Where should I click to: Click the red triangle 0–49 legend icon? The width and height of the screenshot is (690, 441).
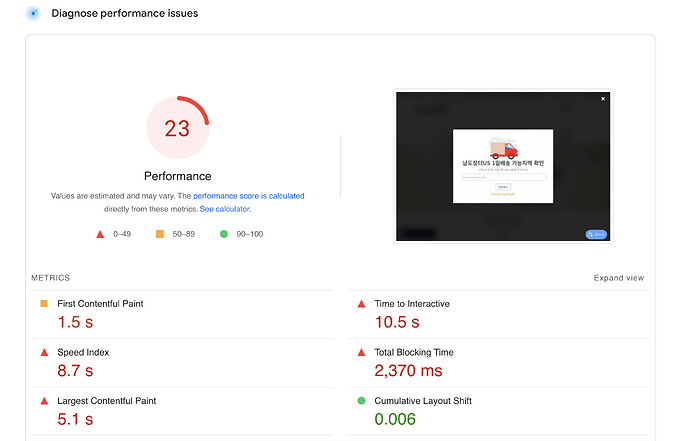(x=100, y=234)
